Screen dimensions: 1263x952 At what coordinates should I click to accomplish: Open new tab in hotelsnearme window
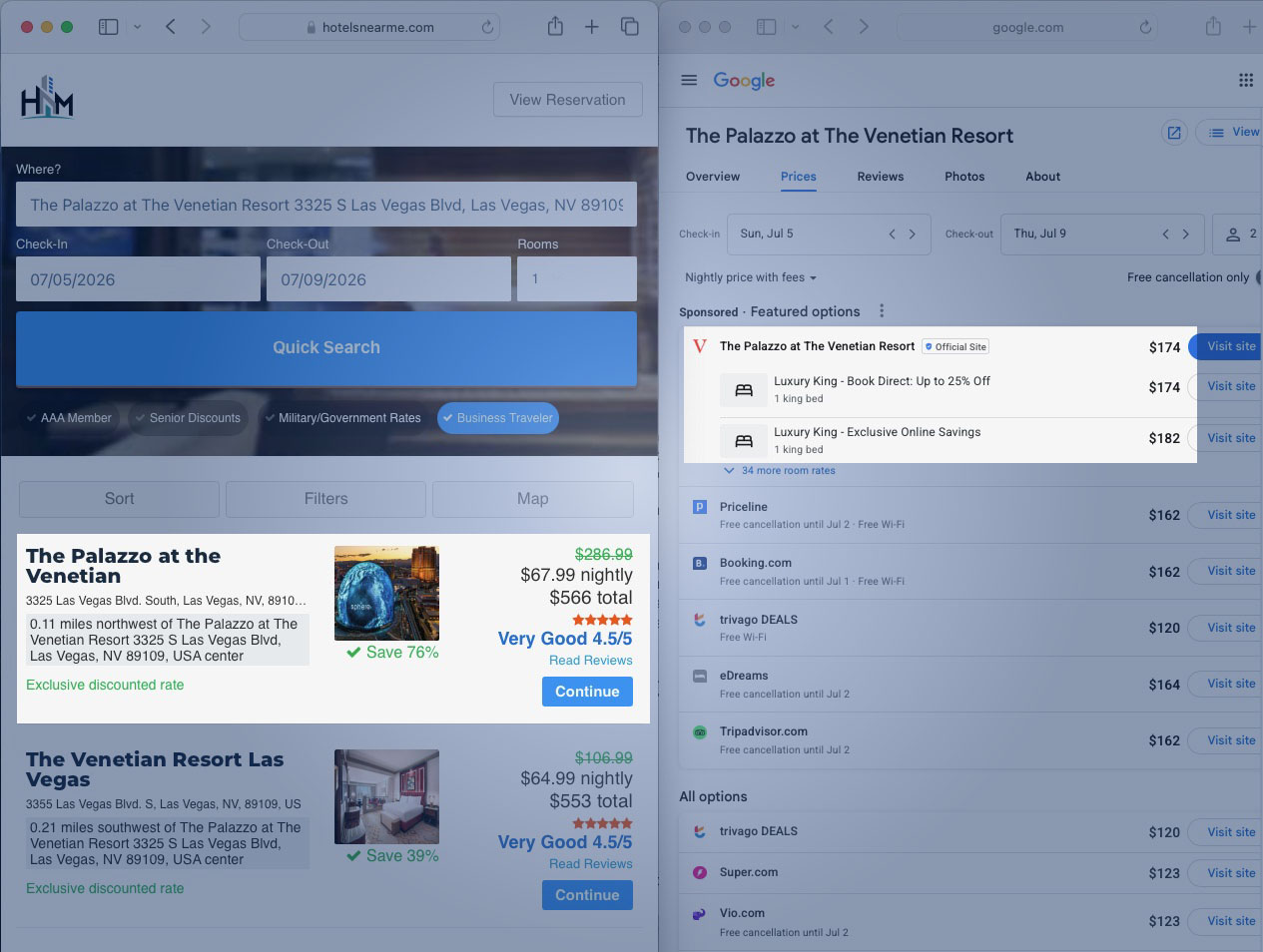pos(592,27)
